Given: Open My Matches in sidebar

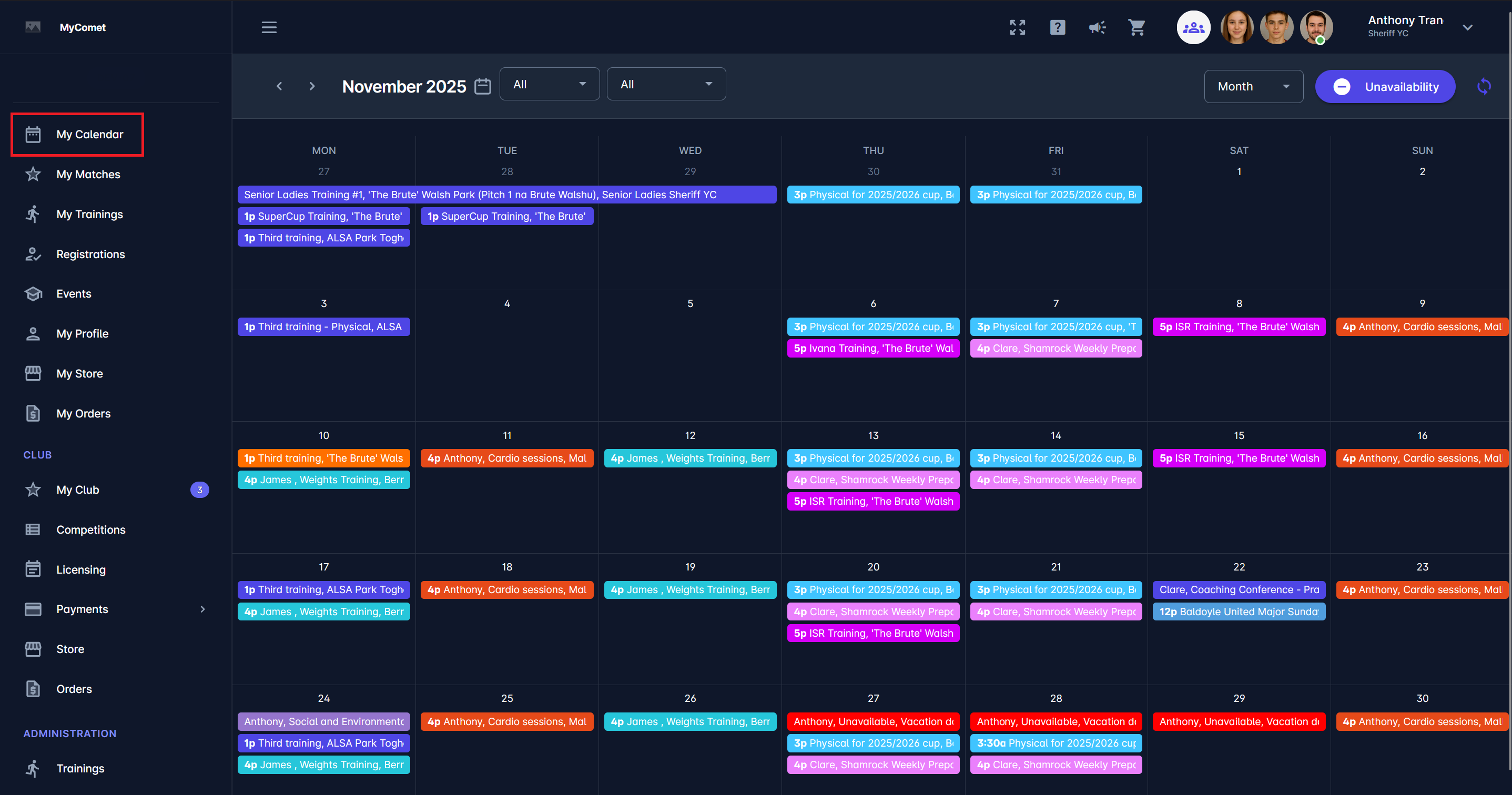Looking at the screenshot, I should pyautogui.click(x=88, y=174).
